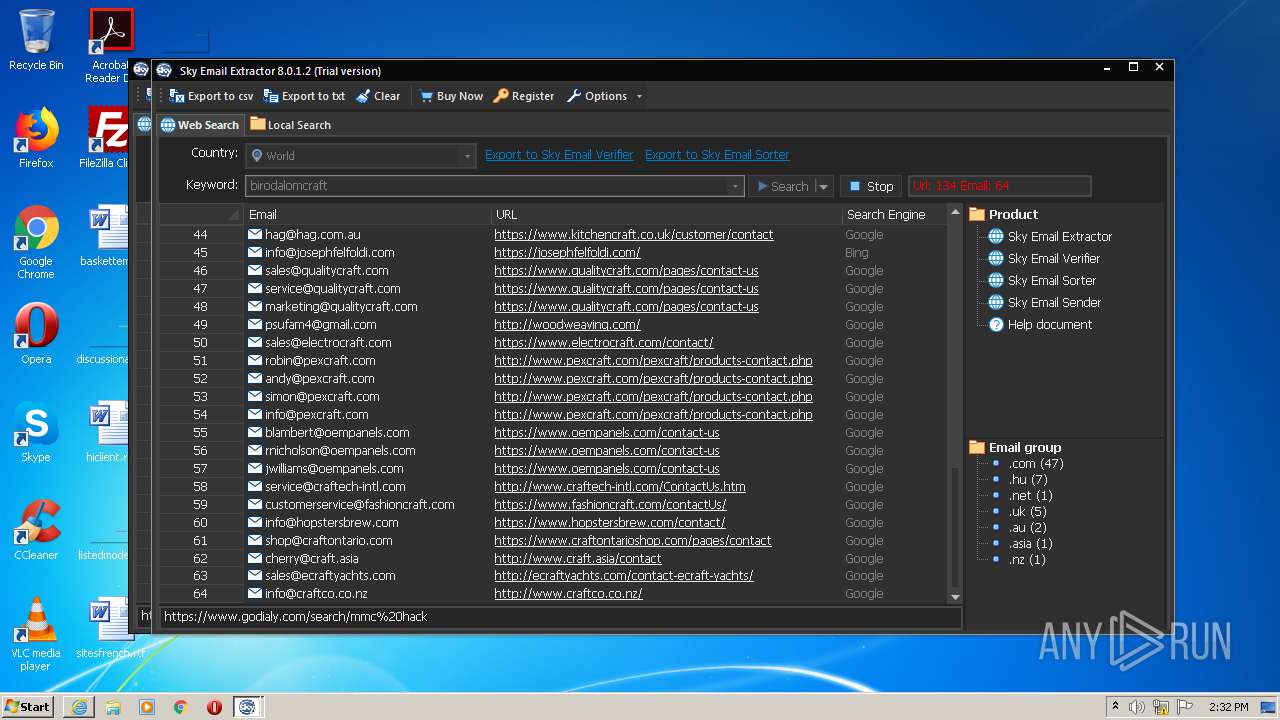Screen dimensions: 1280x720
Task: Click Sky Email Extractor taskbar icon
Action: pos(247,707)
